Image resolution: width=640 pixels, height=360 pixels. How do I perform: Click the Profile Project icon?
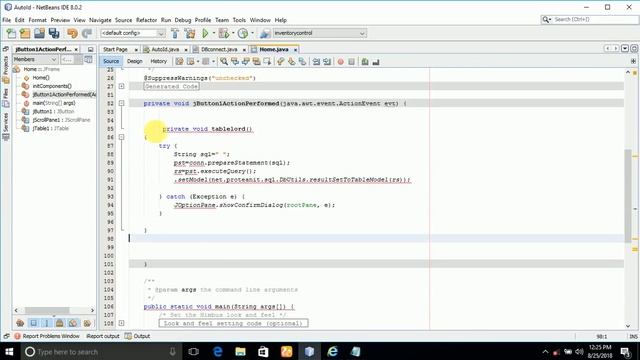[x=243, y=33]
